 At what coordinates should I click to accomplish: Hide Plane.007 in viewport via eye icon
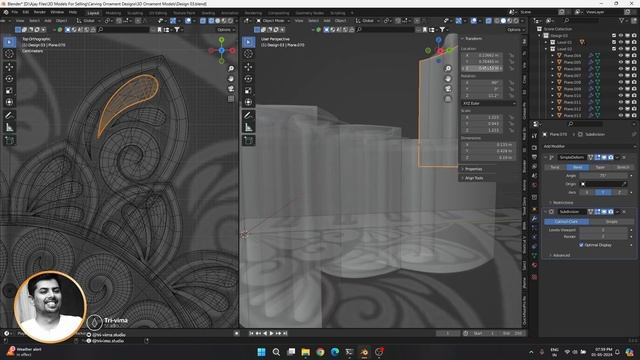click(x=620, y=76)
